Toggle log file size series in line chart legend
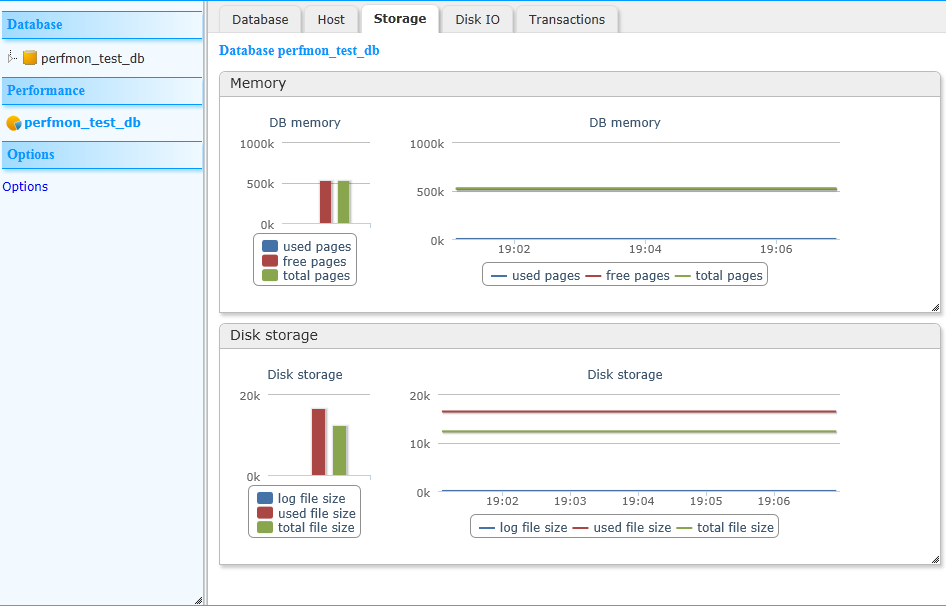 (523, 528)
